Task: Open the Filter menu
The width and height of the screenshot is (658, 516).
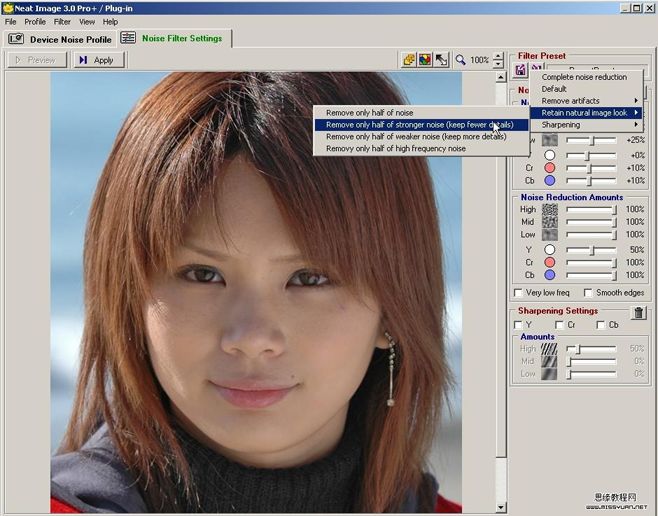Action: point(62,22)
